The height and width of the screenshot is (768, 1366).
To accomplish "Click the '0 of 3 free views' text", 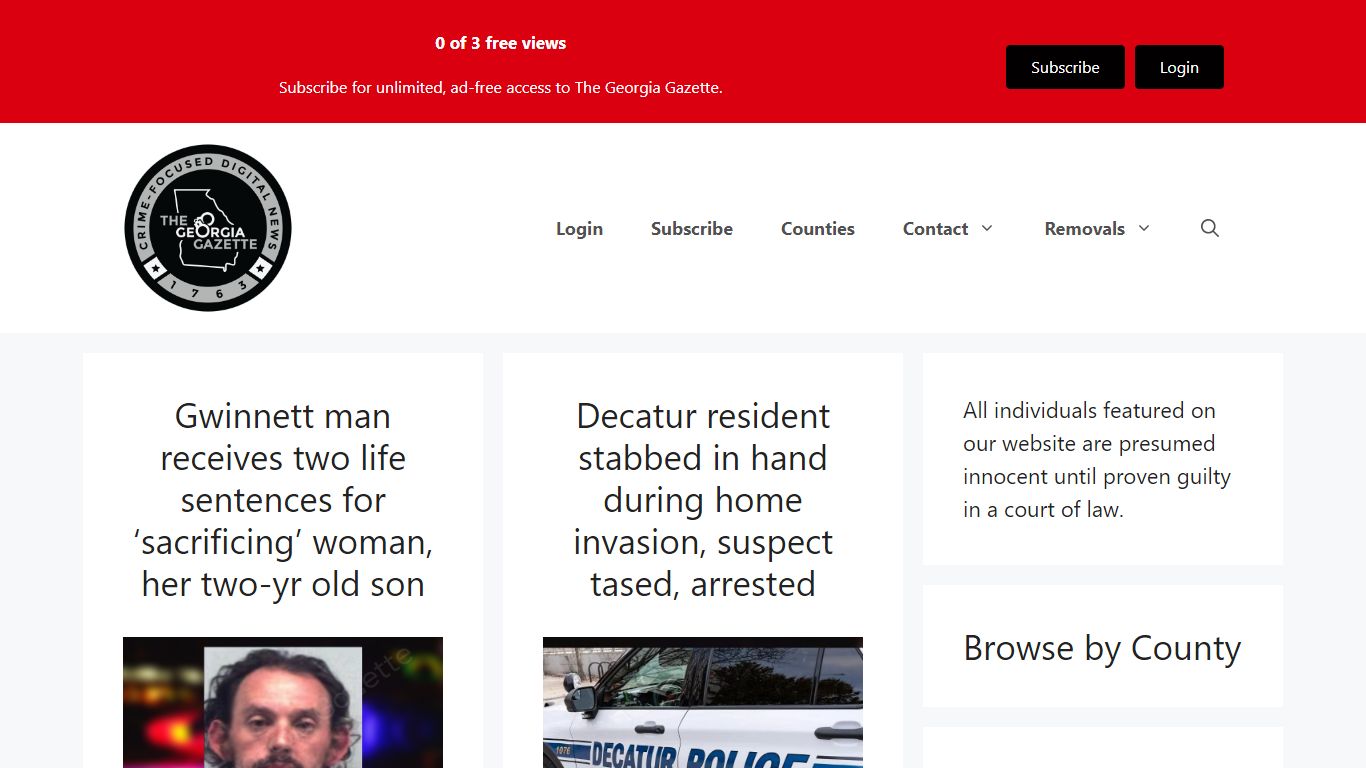I will tap(501, 43).
